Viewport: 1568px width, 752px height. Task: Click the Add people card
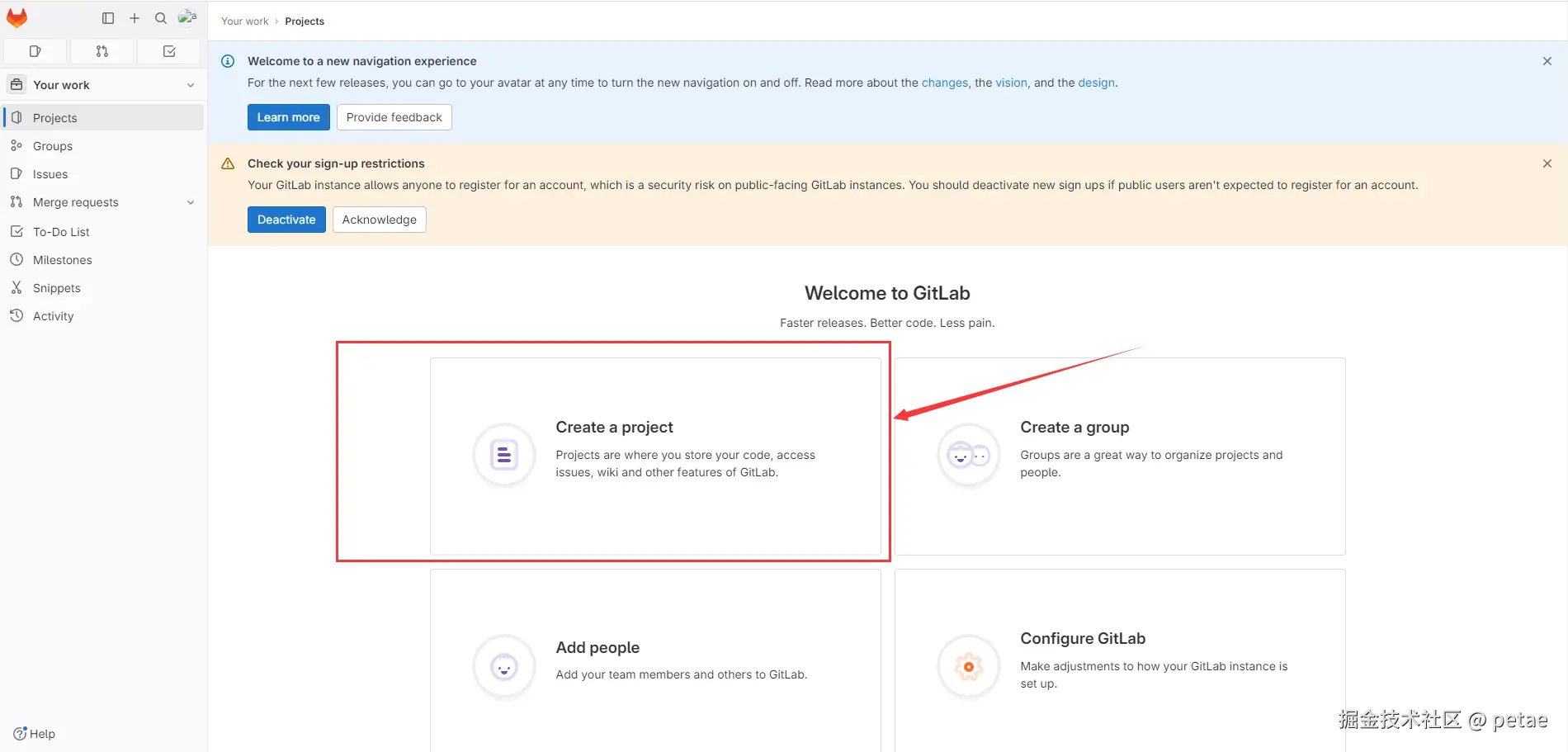coord(655,660)
